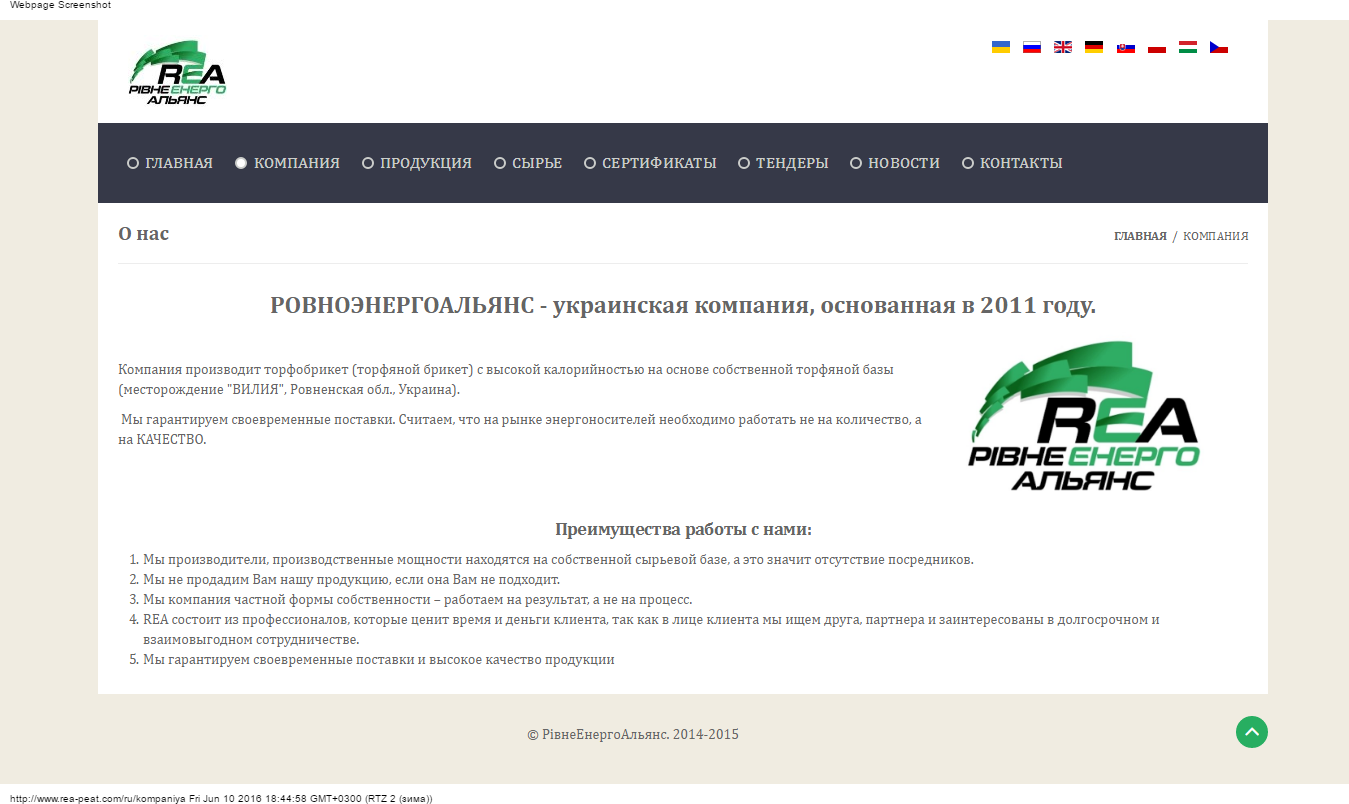Screen dimensions: 1349x804
Task: Select the Russian flag icon
Action: [x=1031, y=46]
